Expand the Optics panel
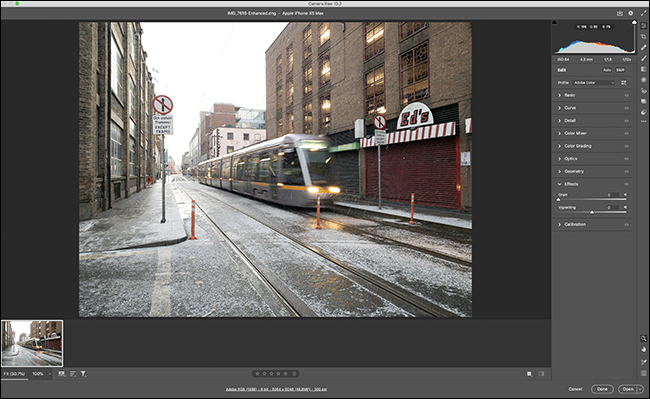650x399 pixels. (559, 159)
